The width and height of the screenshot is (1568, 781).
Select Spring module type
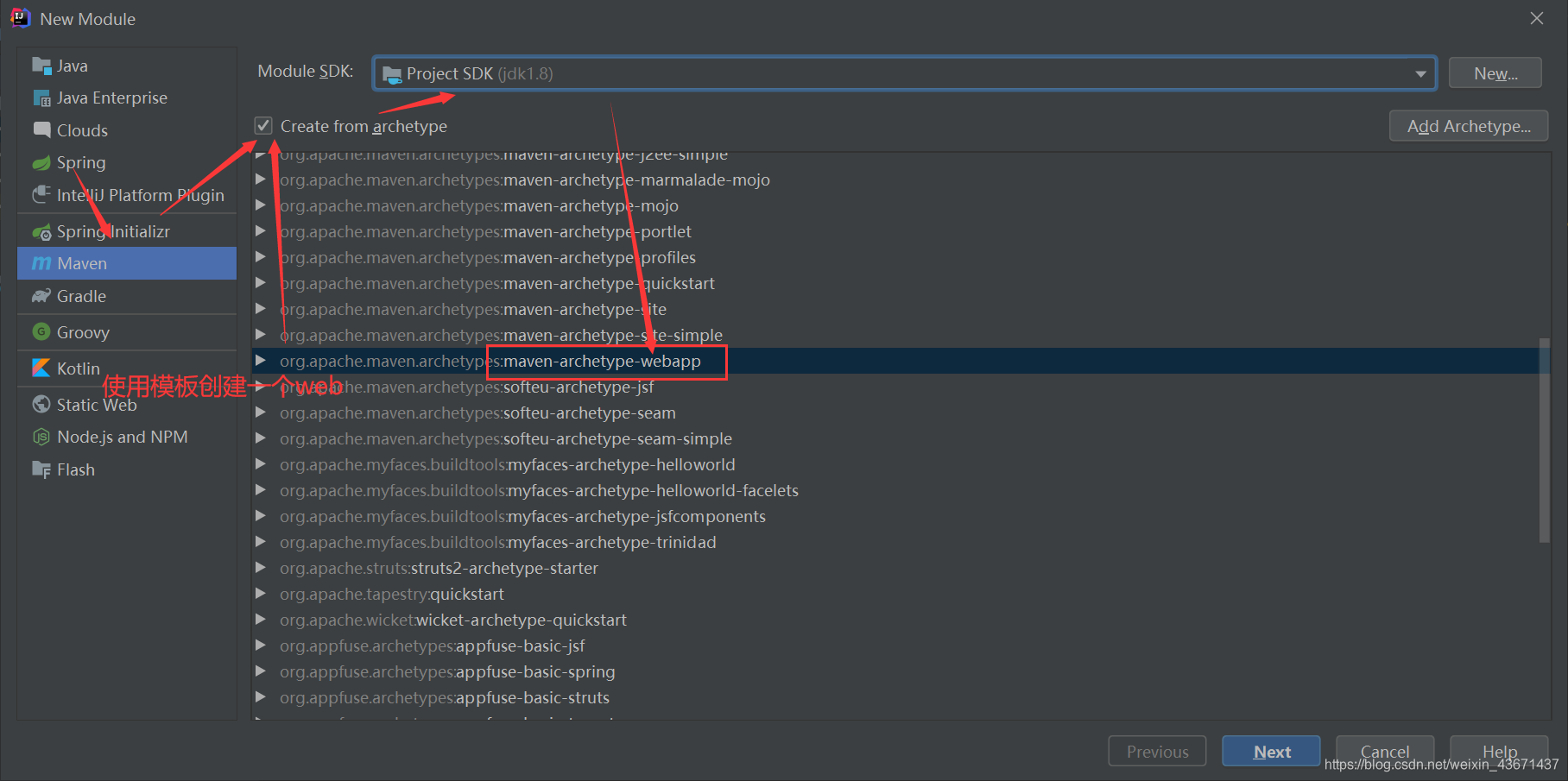(127, 163)
